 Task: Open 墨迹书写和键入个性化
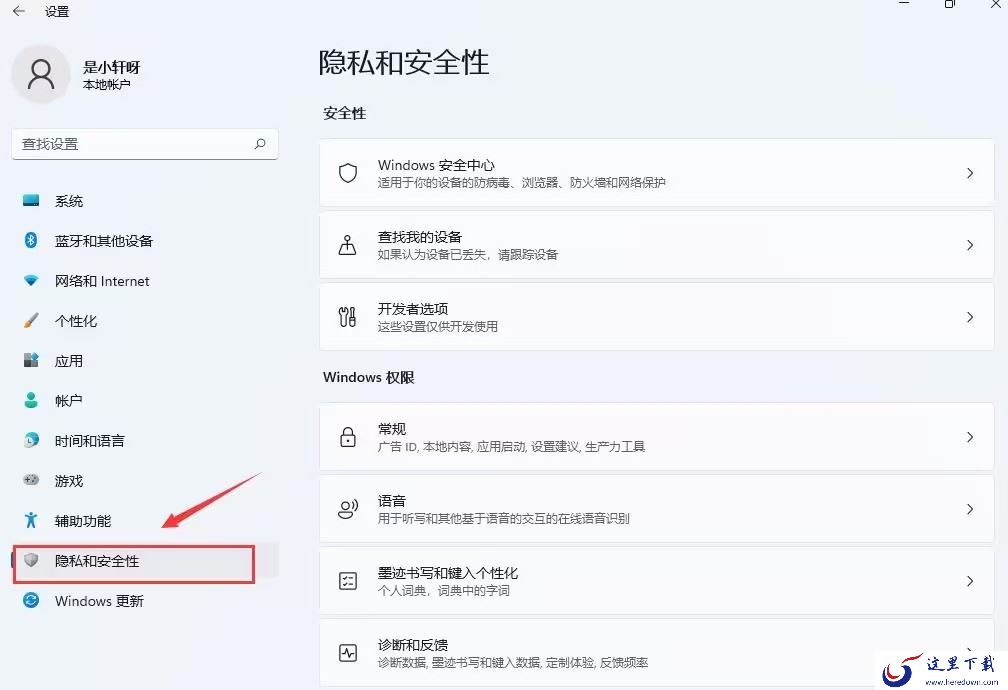coord(656,581)
